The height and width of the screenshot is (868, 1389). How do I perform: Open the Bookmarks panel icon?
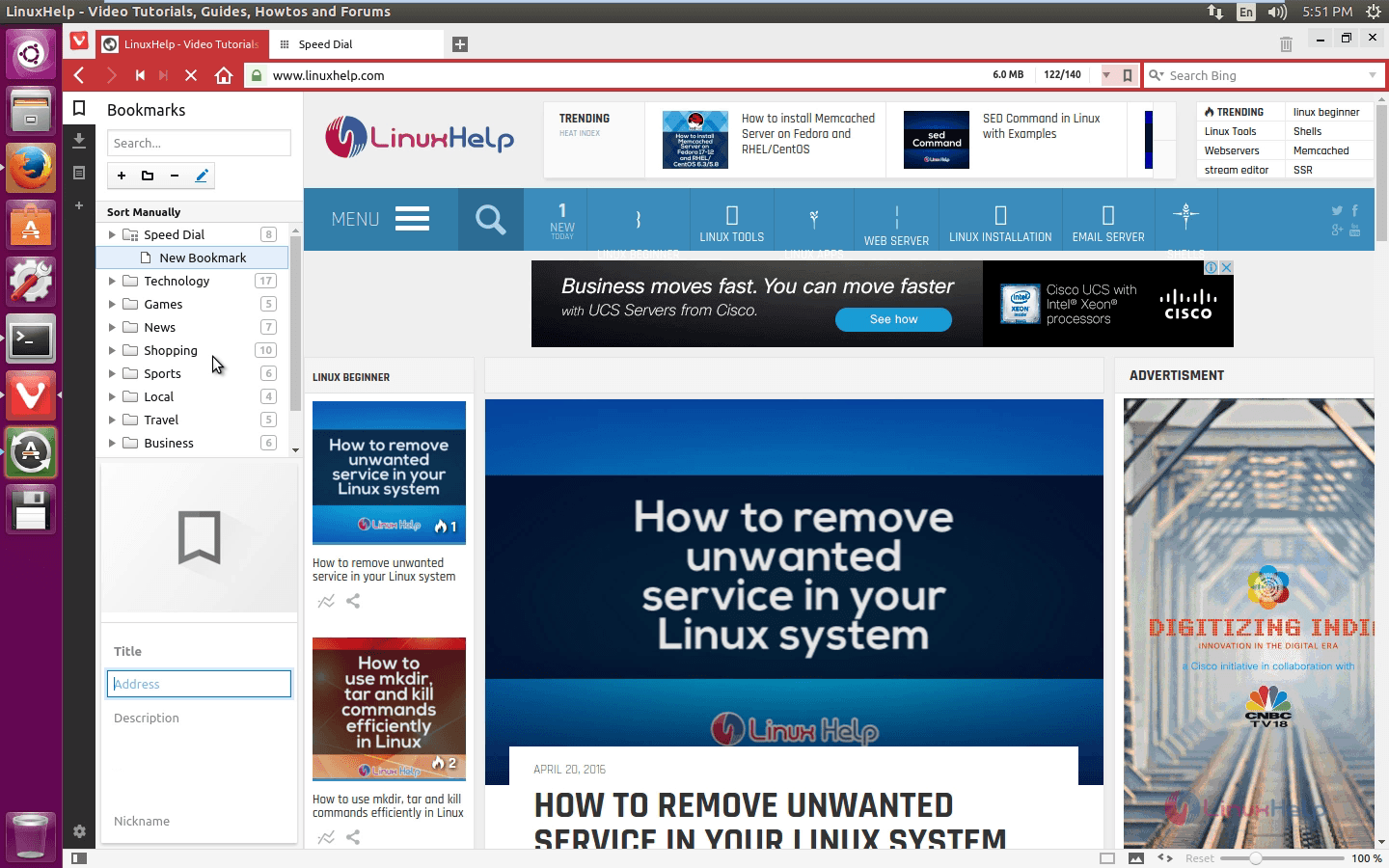coord(79,108)
